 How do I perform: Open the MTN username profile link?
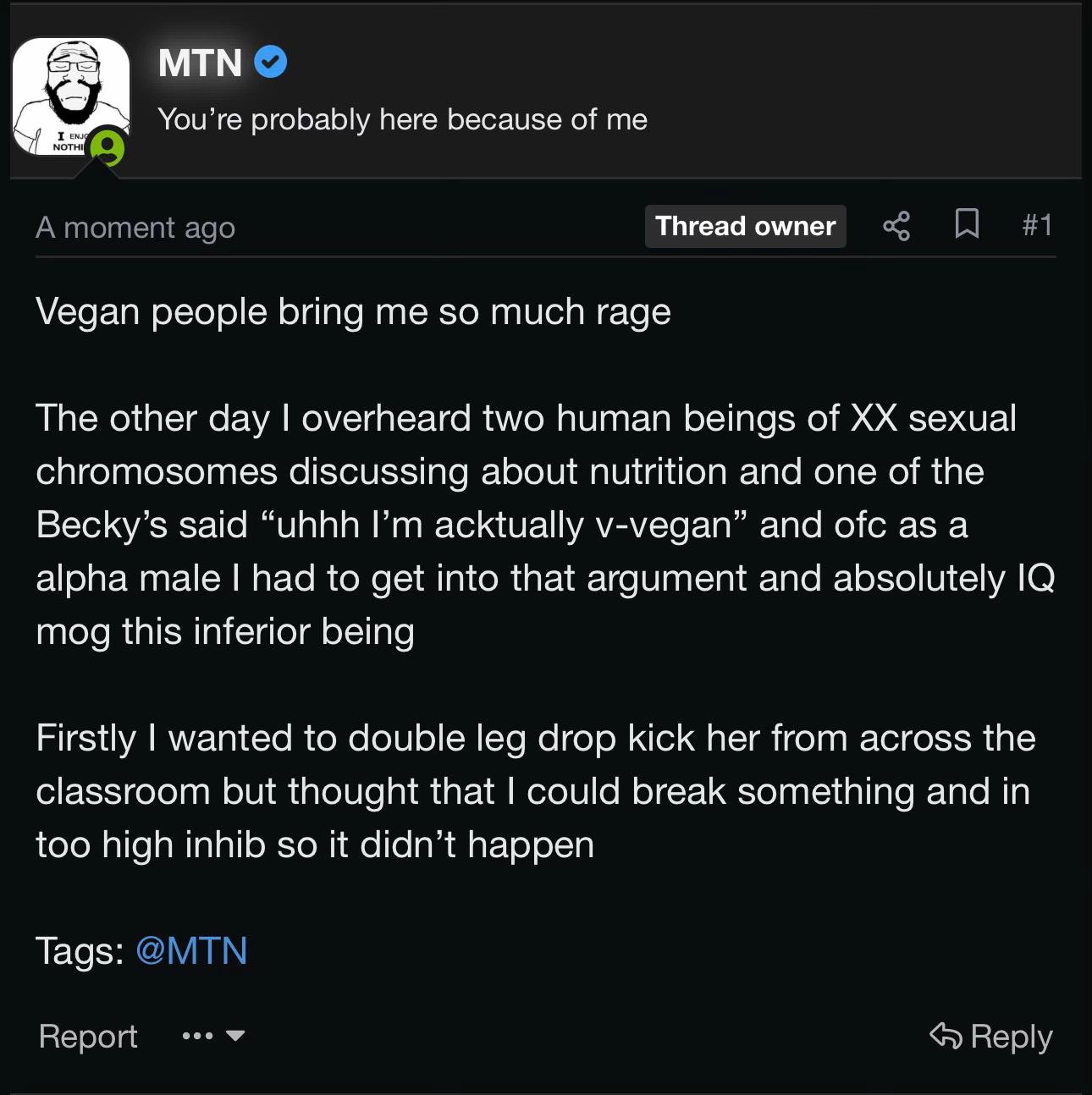tap(200, 63)
